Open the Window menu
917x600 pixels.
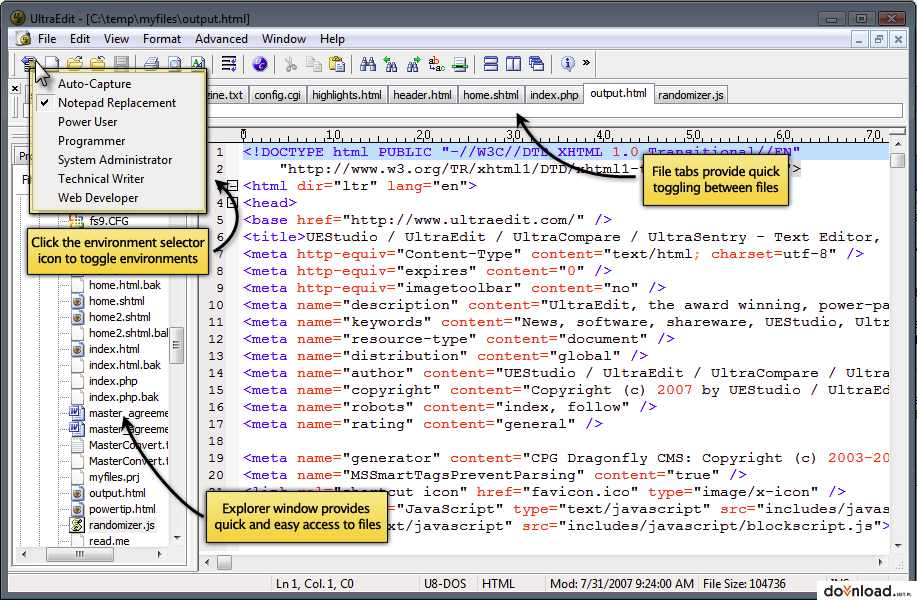tap(284, 39)
